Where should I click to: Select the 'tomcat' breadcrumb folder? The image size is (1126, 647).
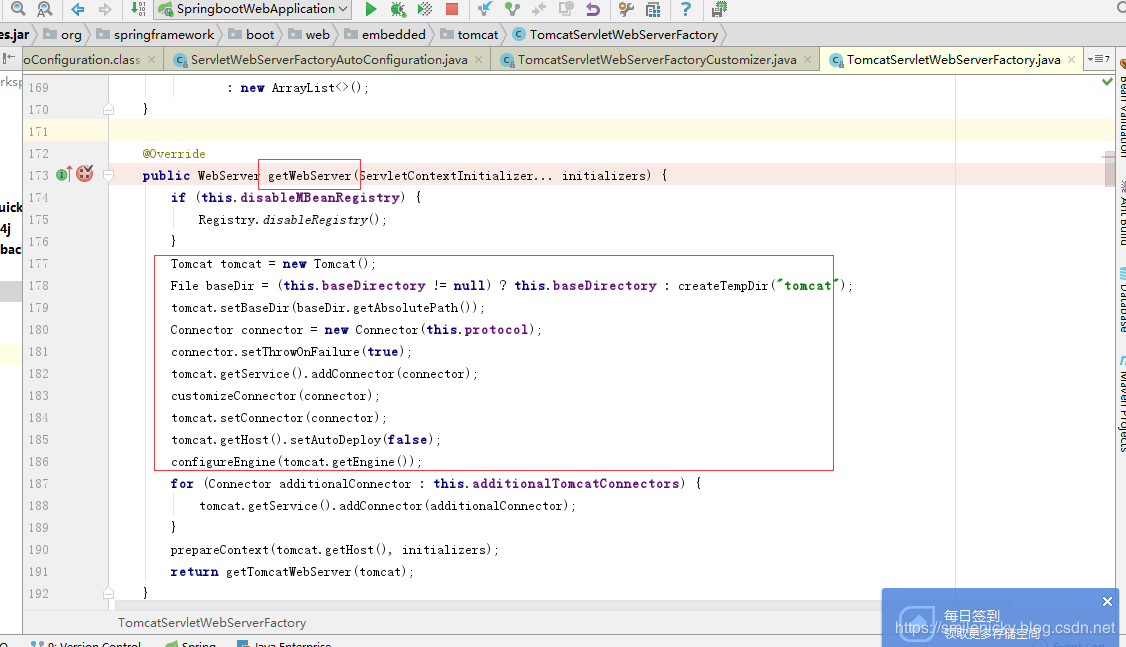[x=470, y=34]
